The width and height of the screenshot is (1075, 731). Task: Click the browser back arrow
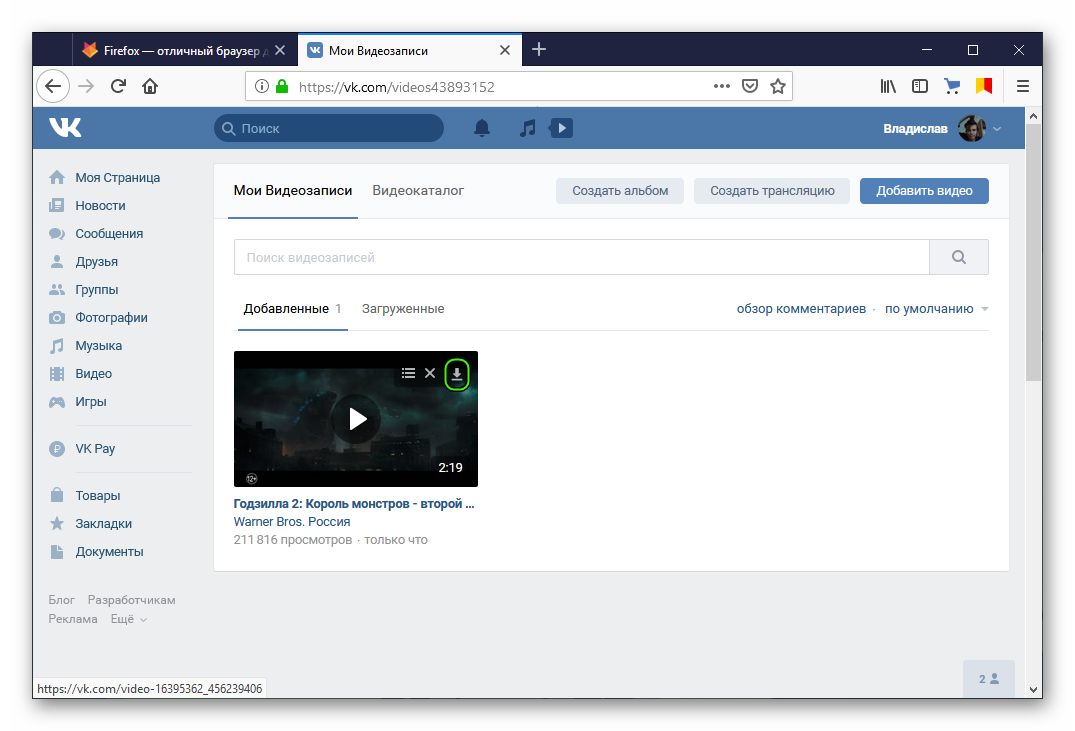tap(53, 86)
